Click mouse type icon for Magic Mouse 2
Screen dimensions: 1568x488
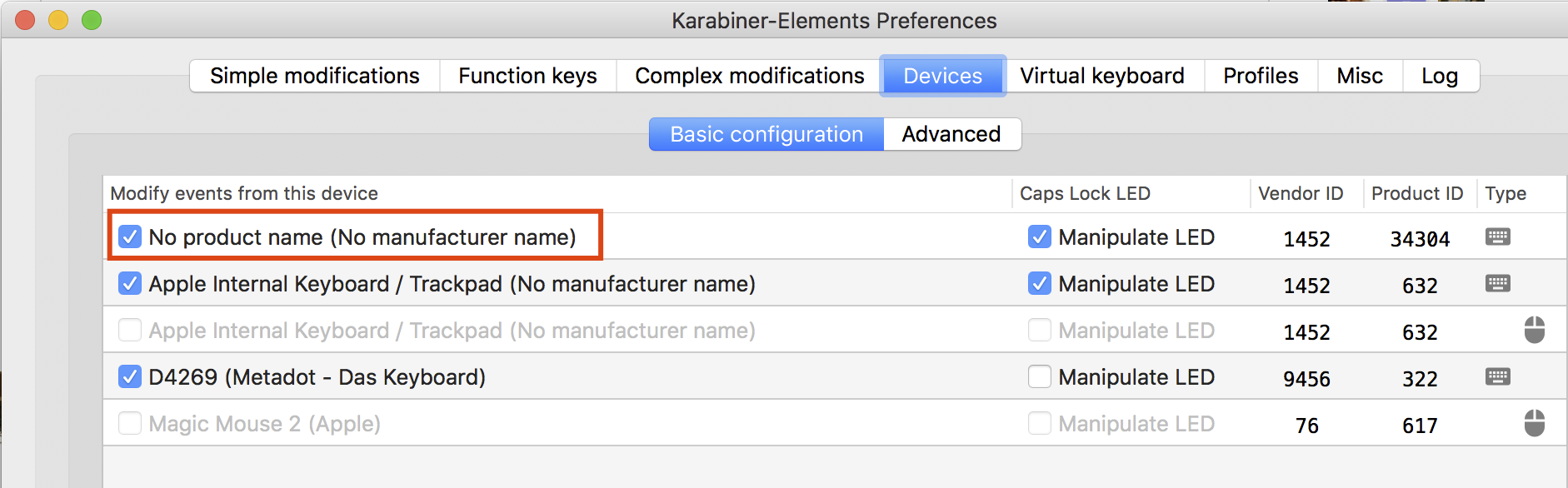(x=1534, y=423)
